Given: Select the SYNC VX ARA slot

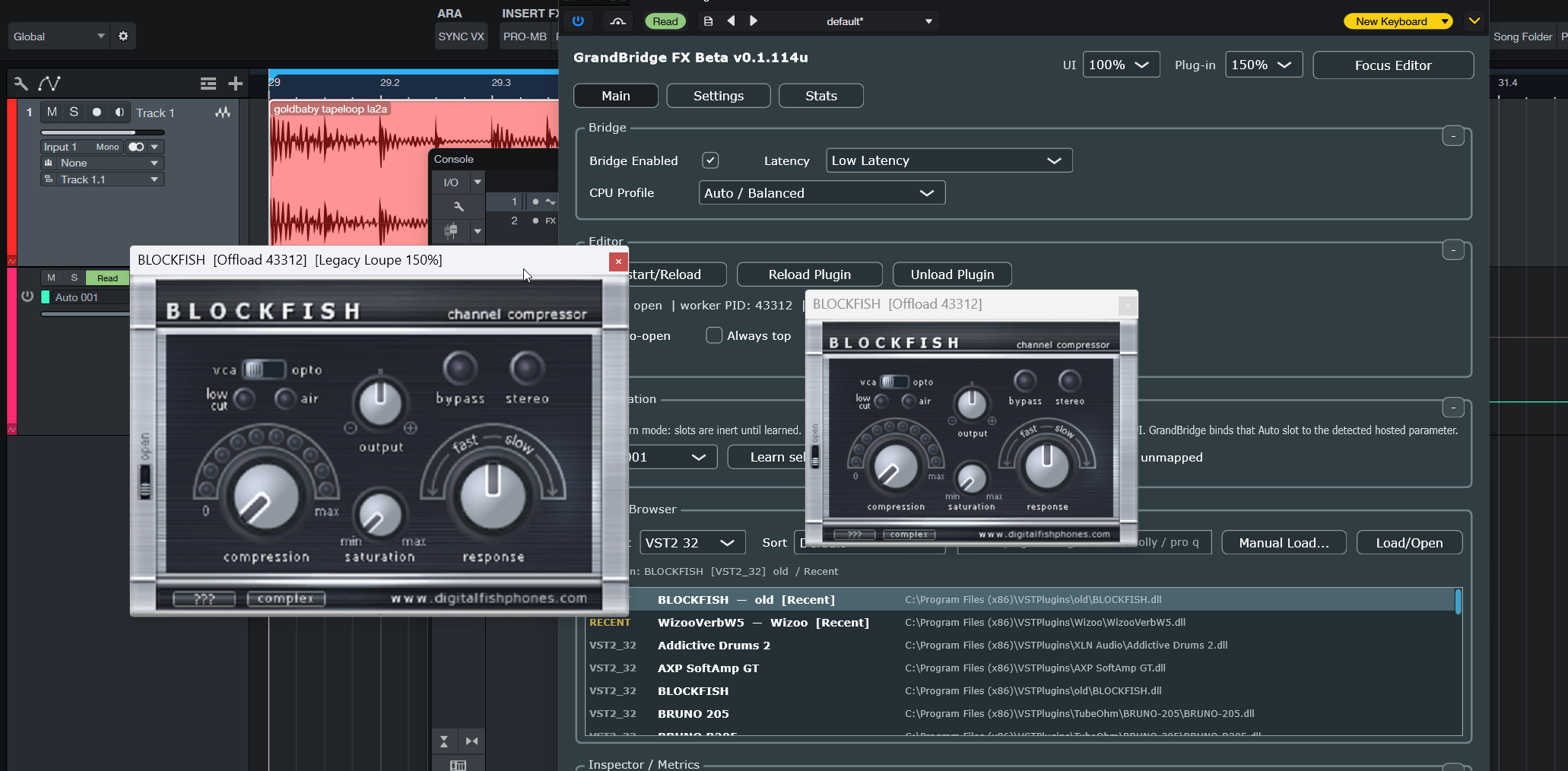Looking at the screenshot, I should point(461,36).
